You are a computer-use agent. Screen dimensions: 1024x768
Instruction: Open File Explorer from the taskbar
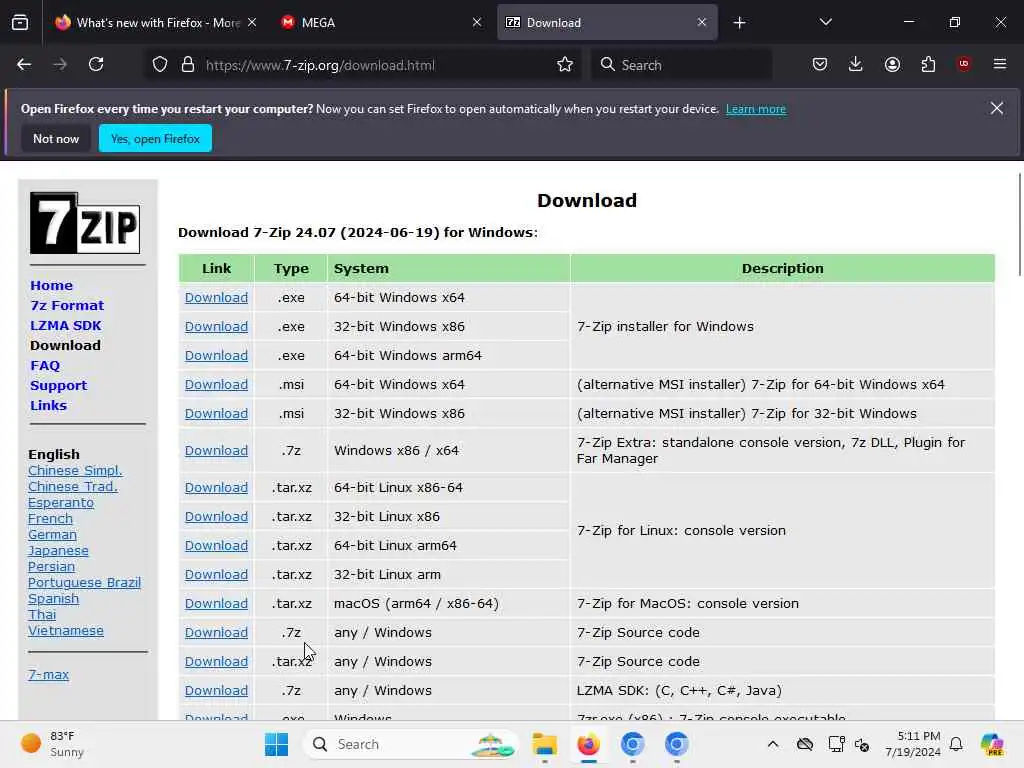[544, 744]
